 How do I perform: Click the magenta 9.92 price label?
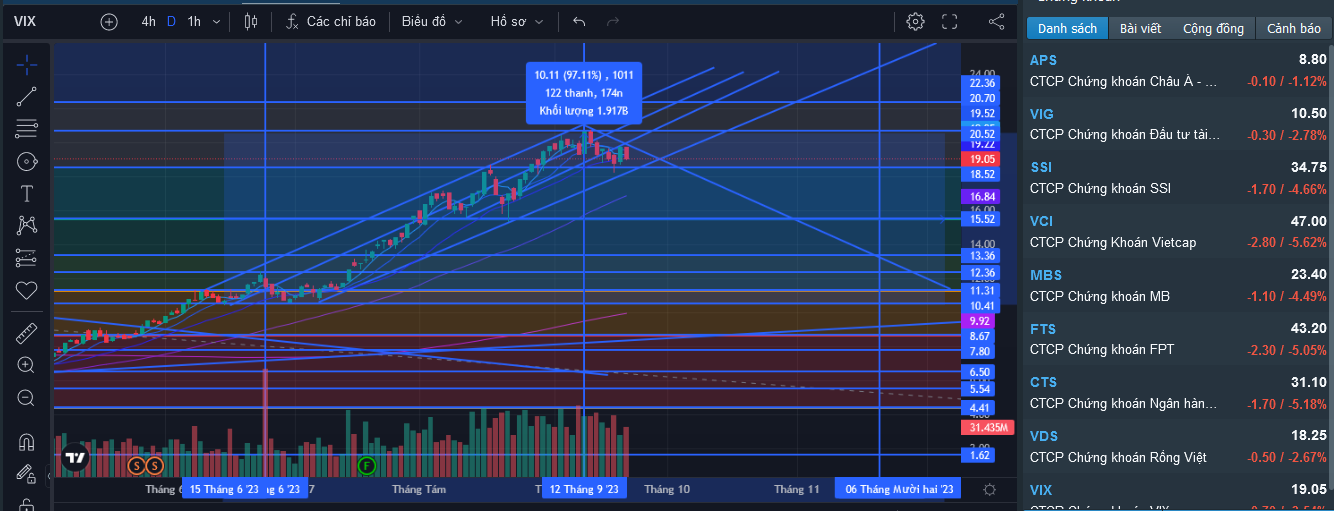pyautogui.click(x=978, y=321)
